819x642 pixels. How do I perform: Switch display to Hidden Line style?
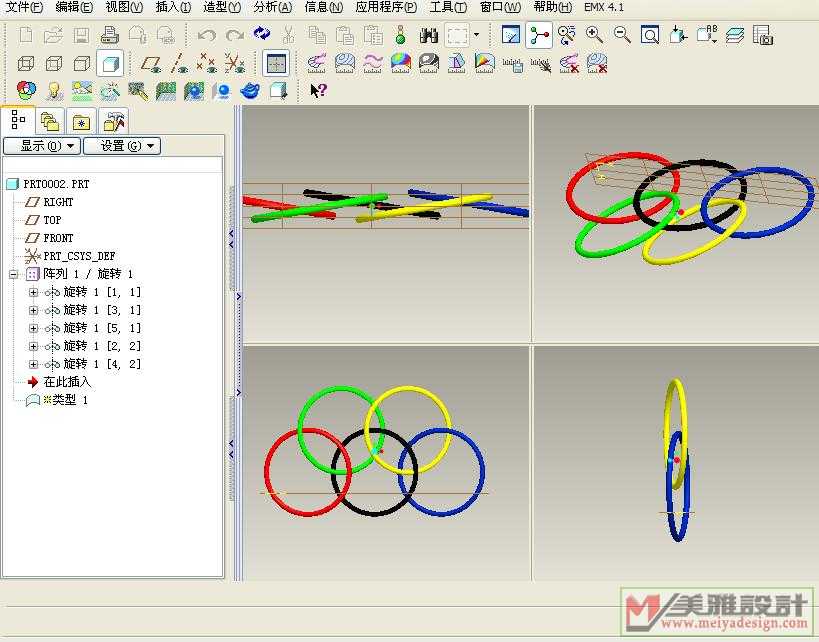[x=54, y=63]
